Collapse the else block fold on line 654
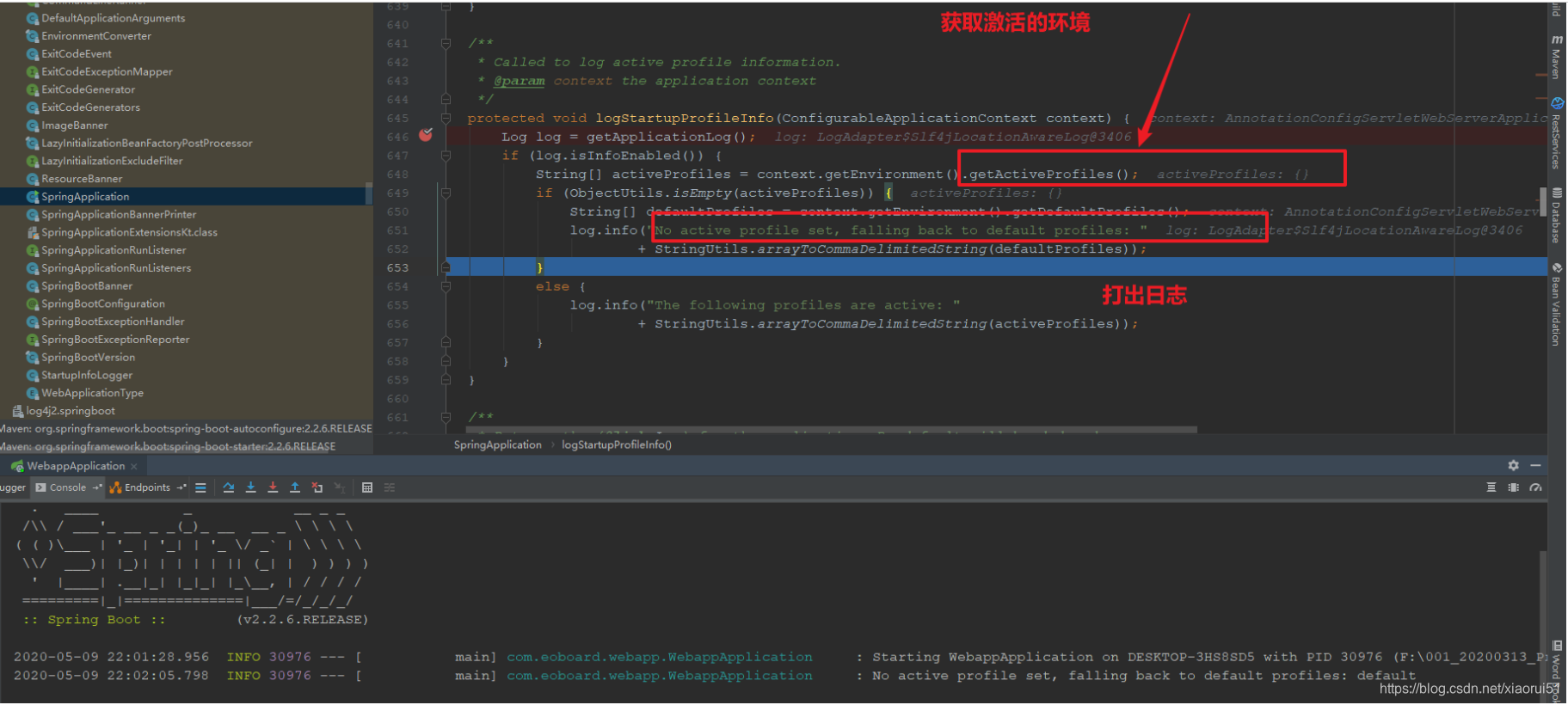The image size is (1568, 705). click(x=446, y=286)
